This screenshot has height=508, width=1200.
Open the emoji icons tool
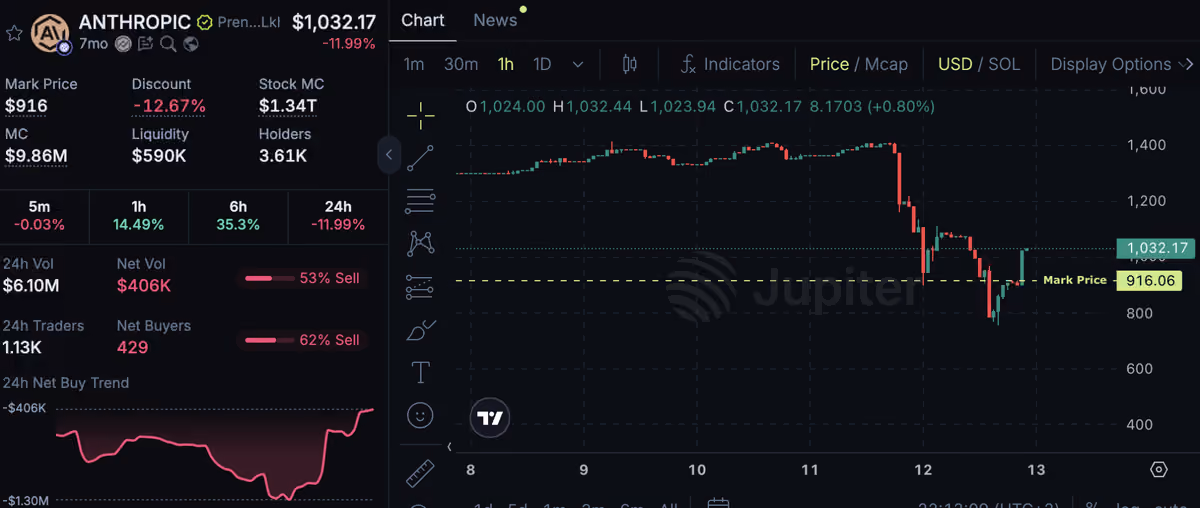tap(421, 415)
